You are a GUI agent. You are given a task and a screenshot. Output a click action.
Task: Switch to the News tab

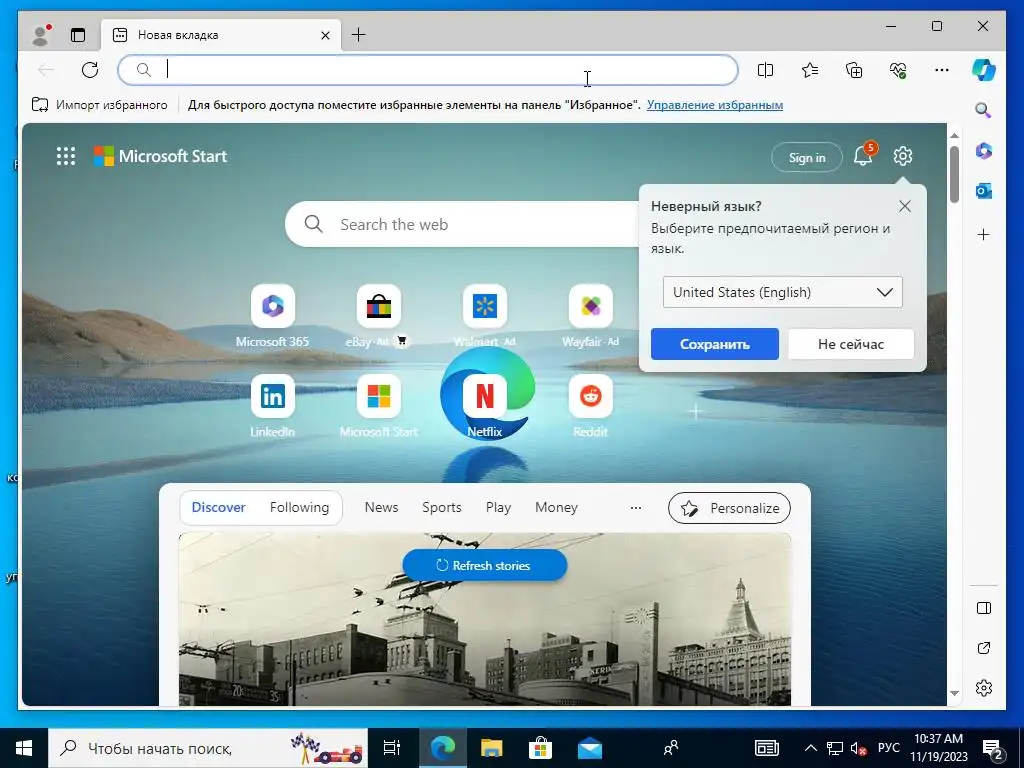pyautogui.click(x=381, y=507)
